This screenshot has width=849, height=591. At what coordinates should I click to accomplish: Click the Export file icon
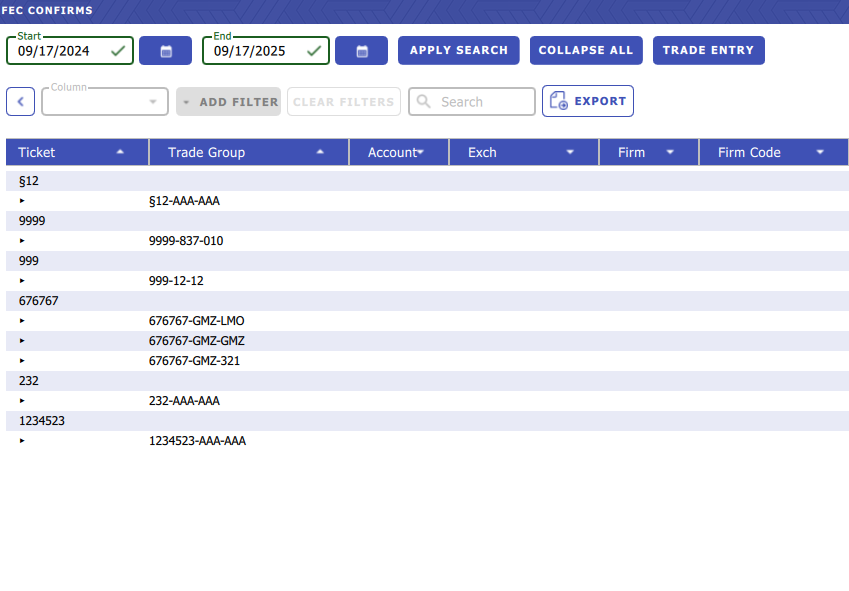559,102
